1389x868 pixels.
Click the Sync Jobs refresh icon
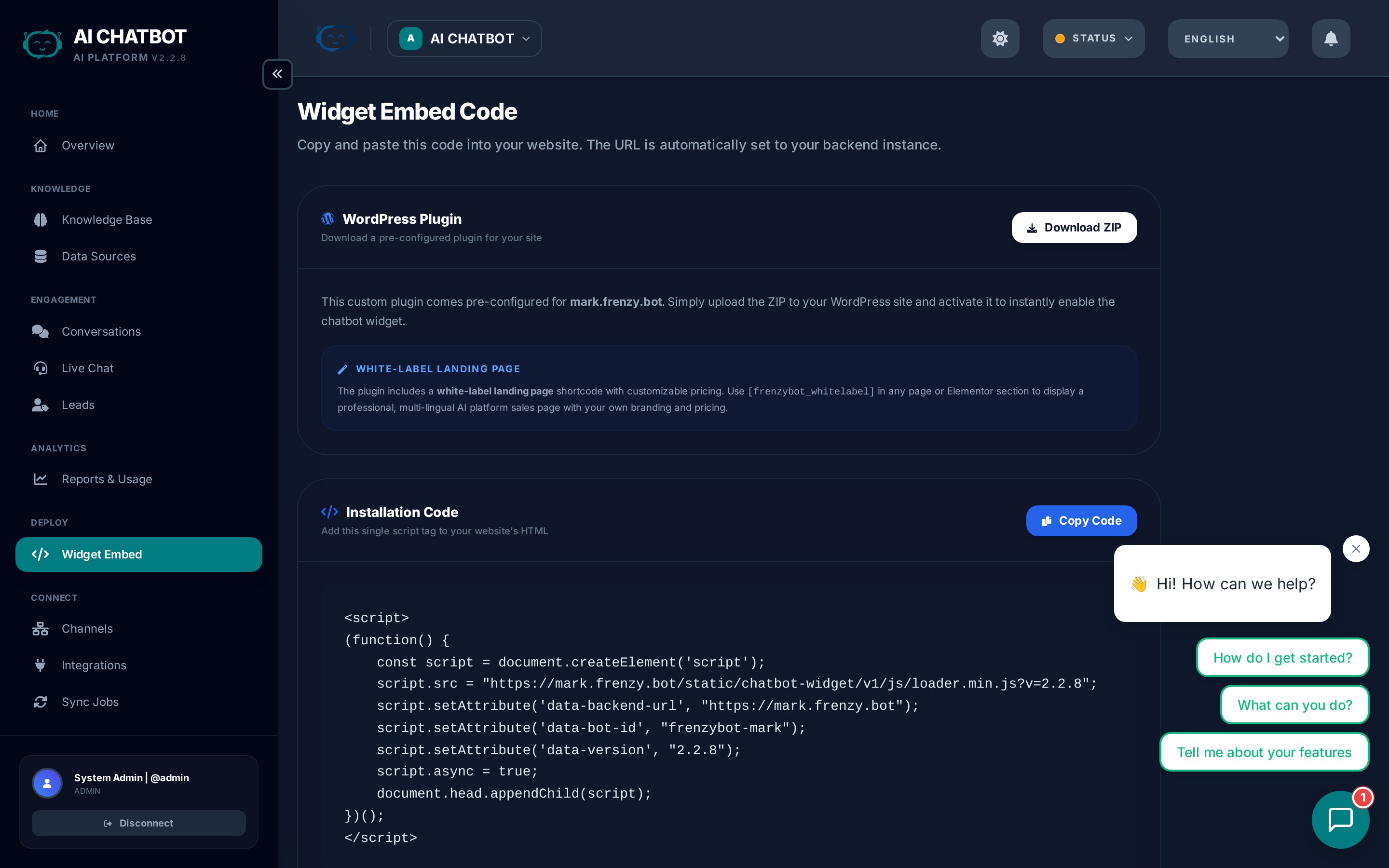coord(40,702)
